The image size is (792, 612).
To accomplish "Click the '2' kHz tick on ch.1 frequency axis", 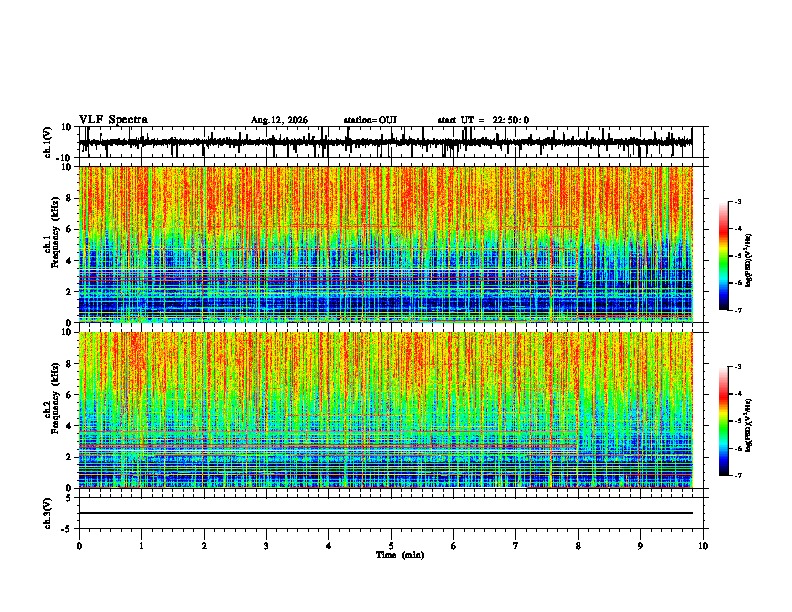I will coord(69,291).
